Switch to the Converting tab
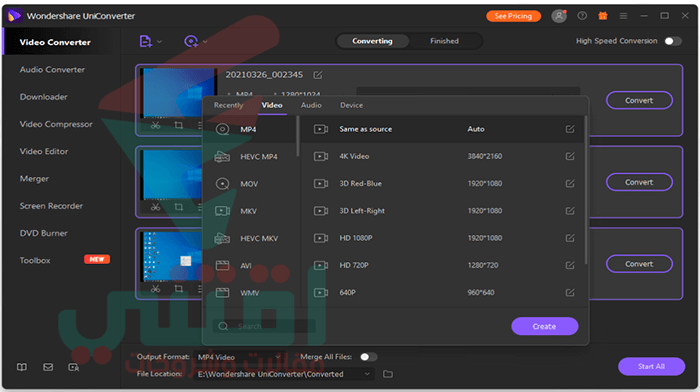This screenshot has width=700, height=392. click(372, 41)
